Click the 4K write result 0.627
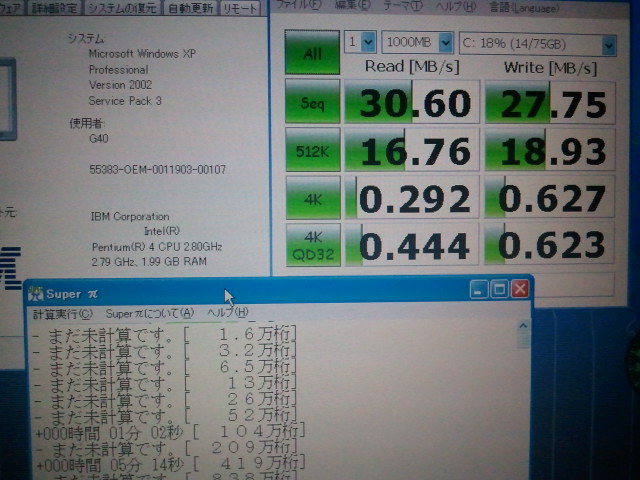This screenshot has height=480, width=640. click(x=549, y=197)
